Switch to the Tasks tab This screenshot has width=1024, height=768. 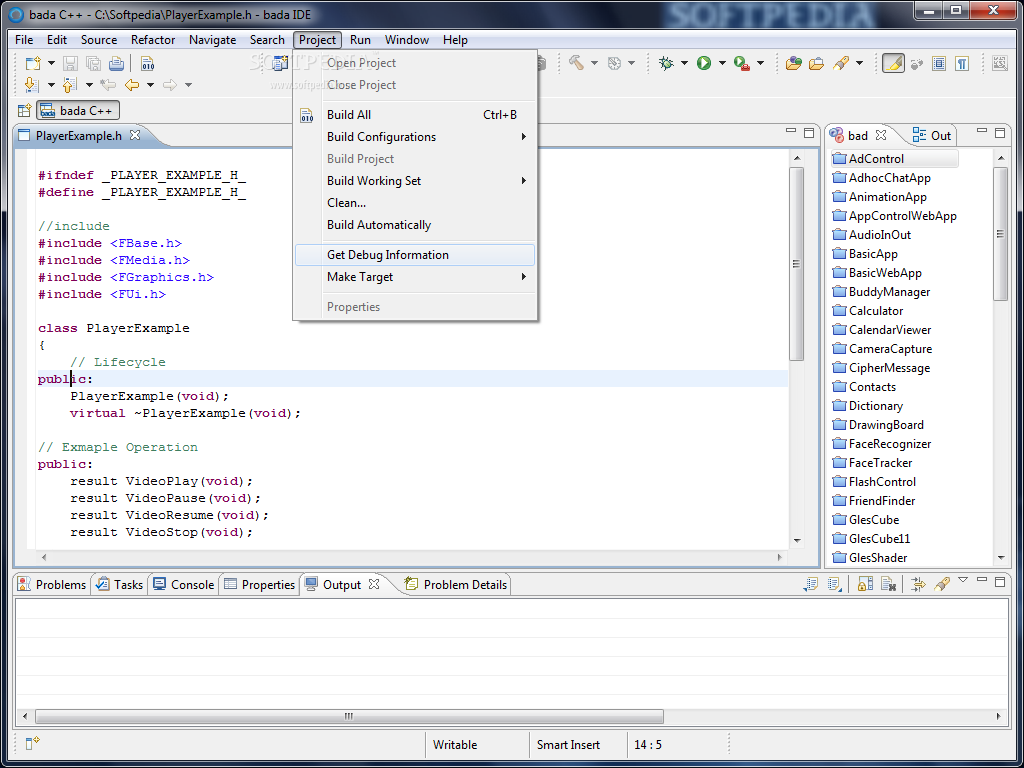(120, 584)
